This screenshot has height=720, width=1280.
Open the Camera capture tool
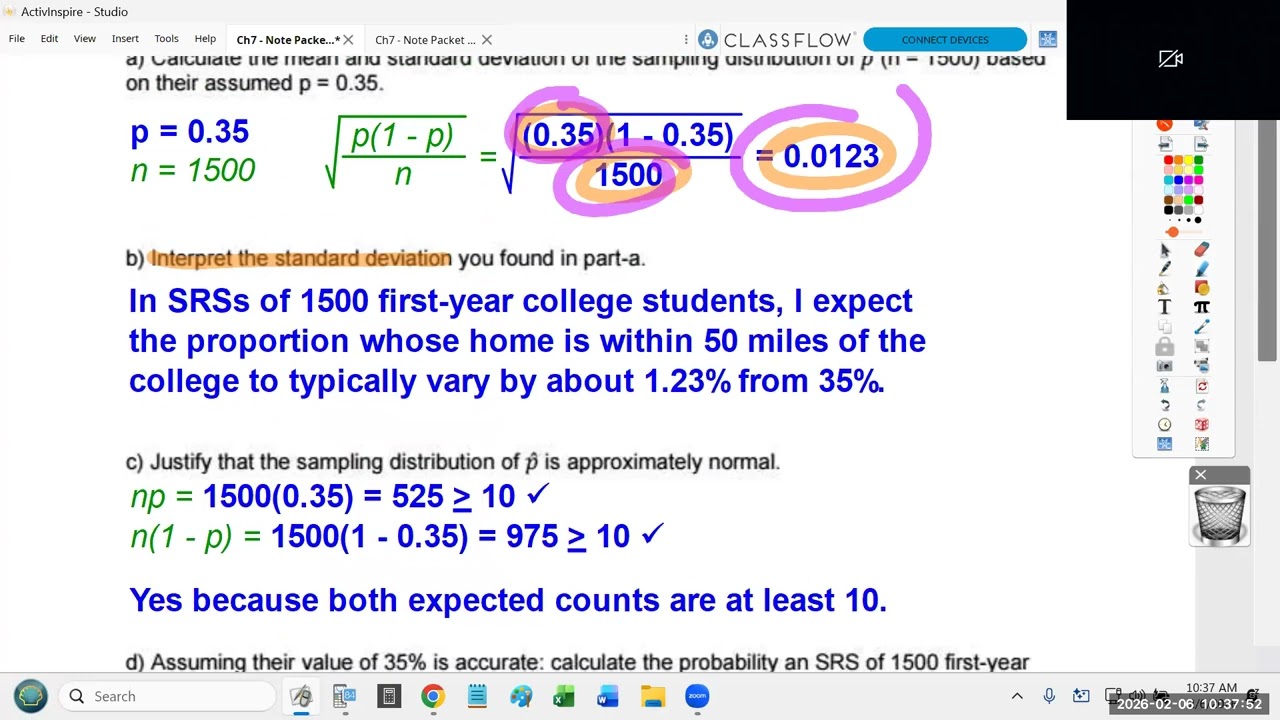(1164, 365)
